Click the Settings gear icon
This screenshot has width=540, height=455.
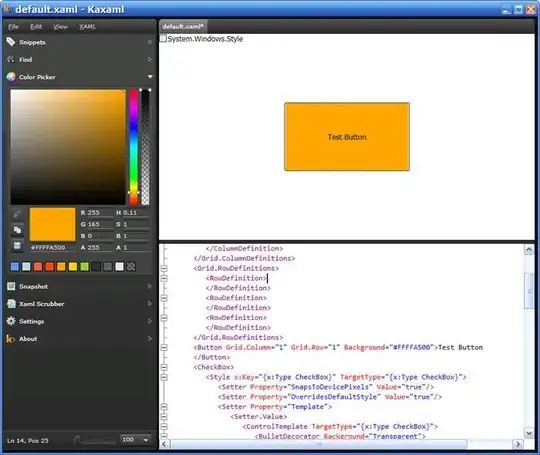pyautogui.click(x=11, y=321)
